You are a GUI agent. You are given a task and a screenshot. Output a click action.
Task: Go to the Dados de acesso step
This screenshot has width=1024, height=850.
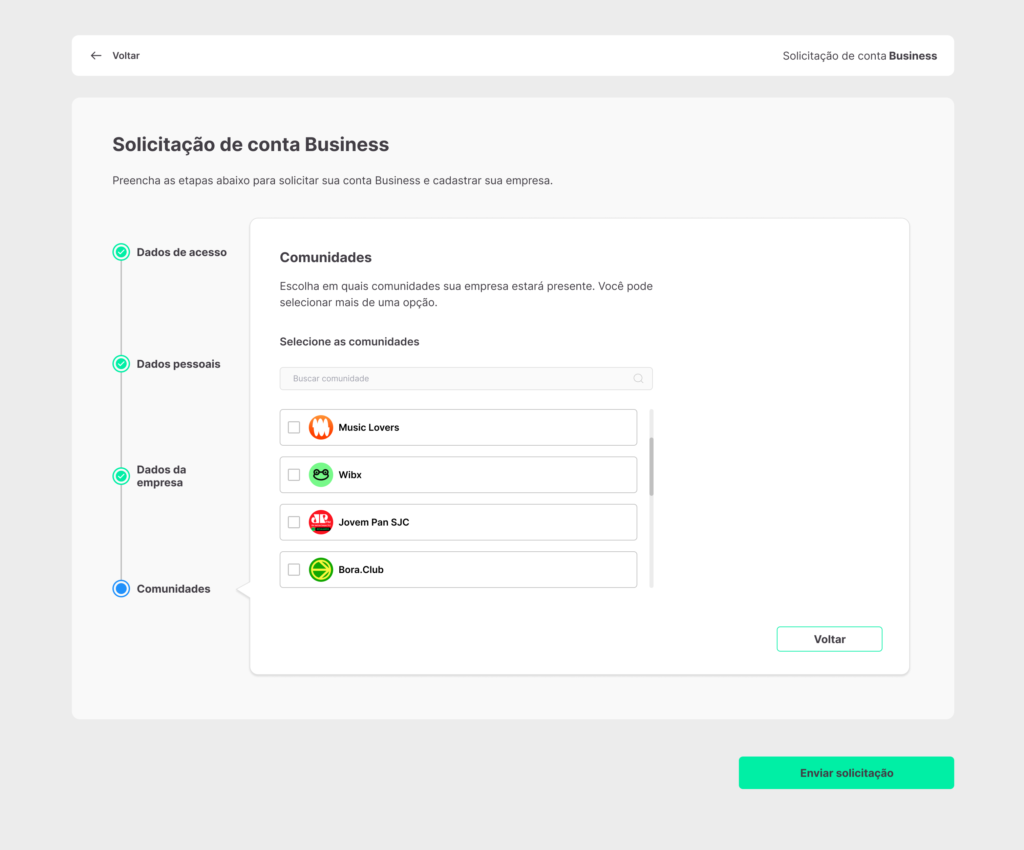(x=182, y=252)
